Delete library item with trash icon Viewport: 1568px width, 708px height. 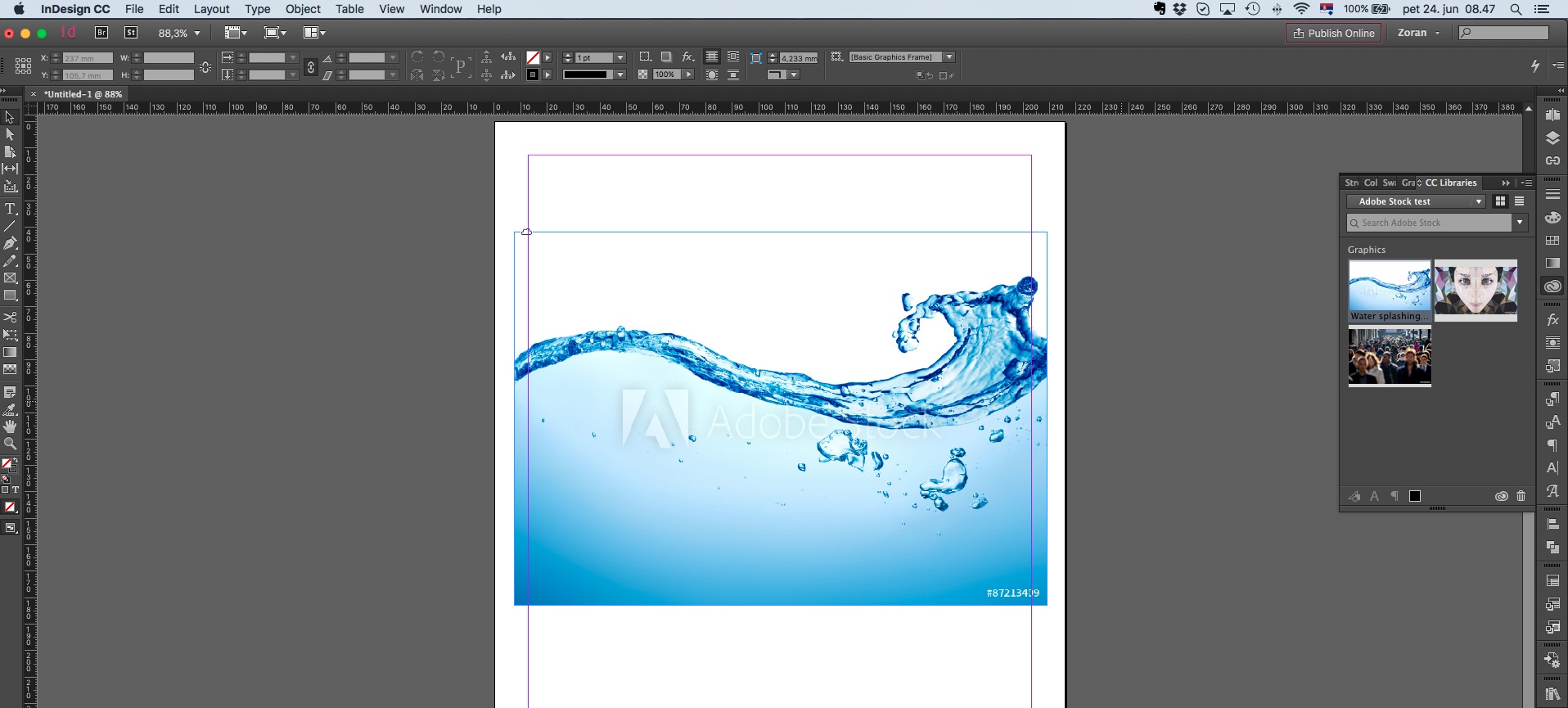coord(1521,496)
